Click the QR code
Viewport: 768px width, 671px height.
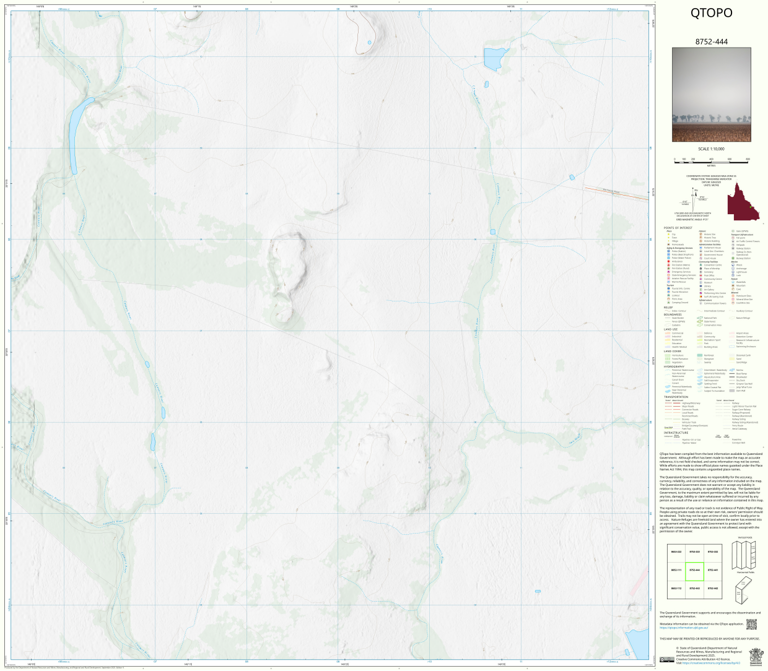pyautogui.click(x=751, y=624)
